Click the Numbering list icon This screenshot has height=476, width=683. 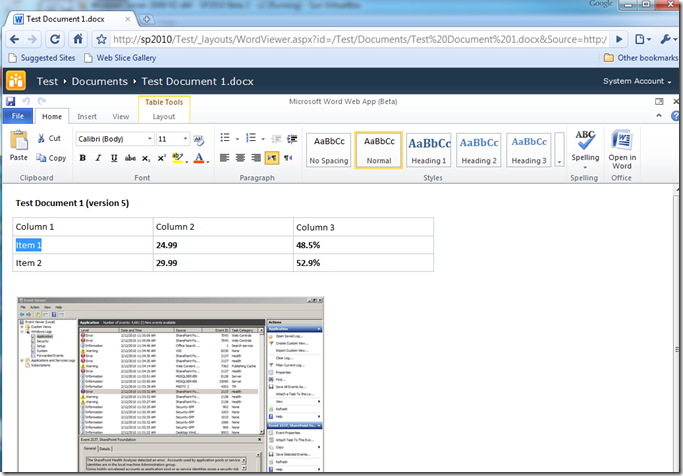pyautogui.click(x=251, y=138)
